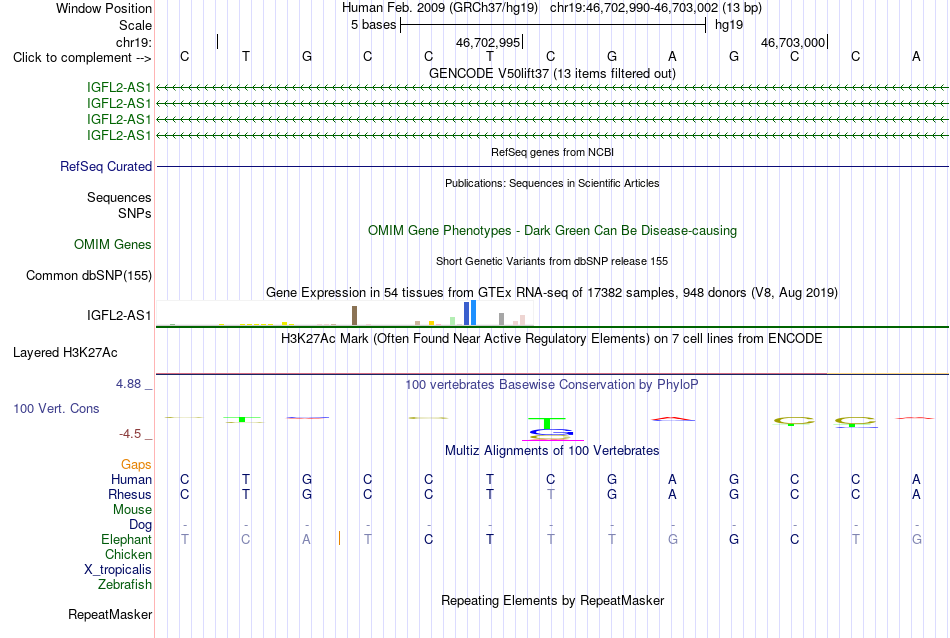Open 'Short Genetic Variants from dbSNP release 155'
The width and height of the screenshot is (950, 638).
pyautogui.click(x=552, y=261)
